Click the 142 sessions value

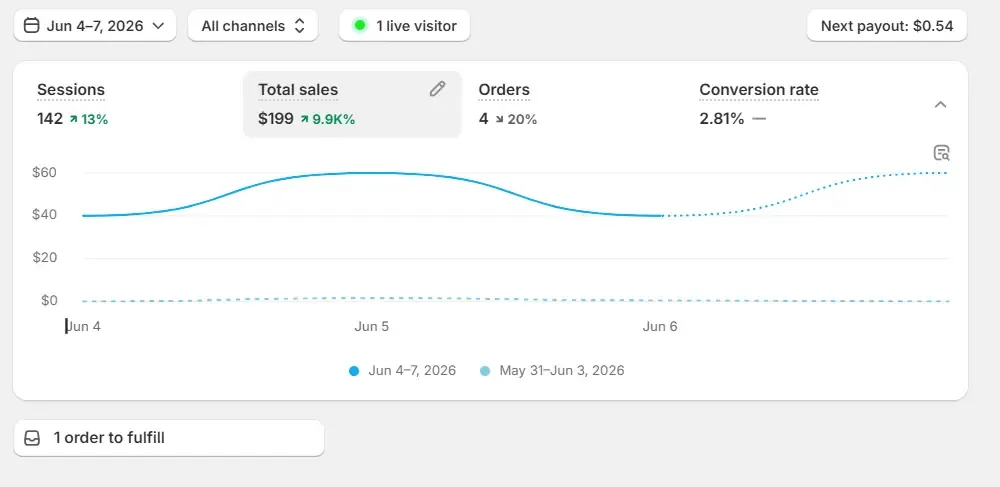coord(50,119)
